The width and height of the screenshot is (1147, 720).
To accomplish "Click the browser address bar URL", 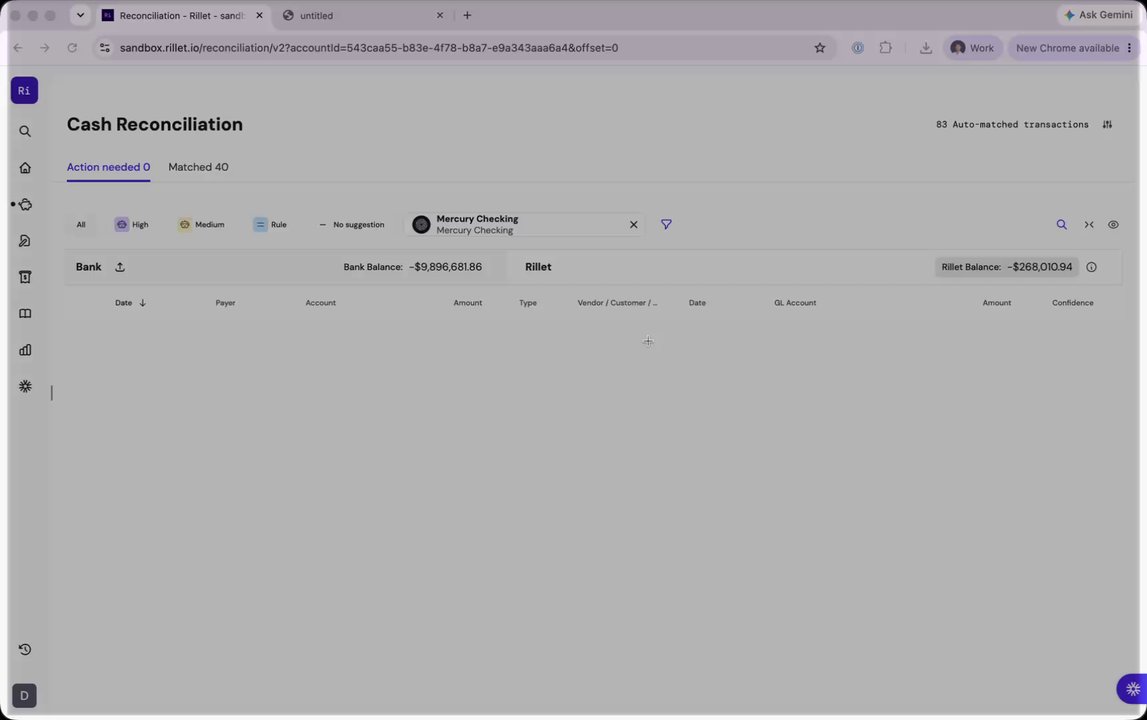I will 369,48.
